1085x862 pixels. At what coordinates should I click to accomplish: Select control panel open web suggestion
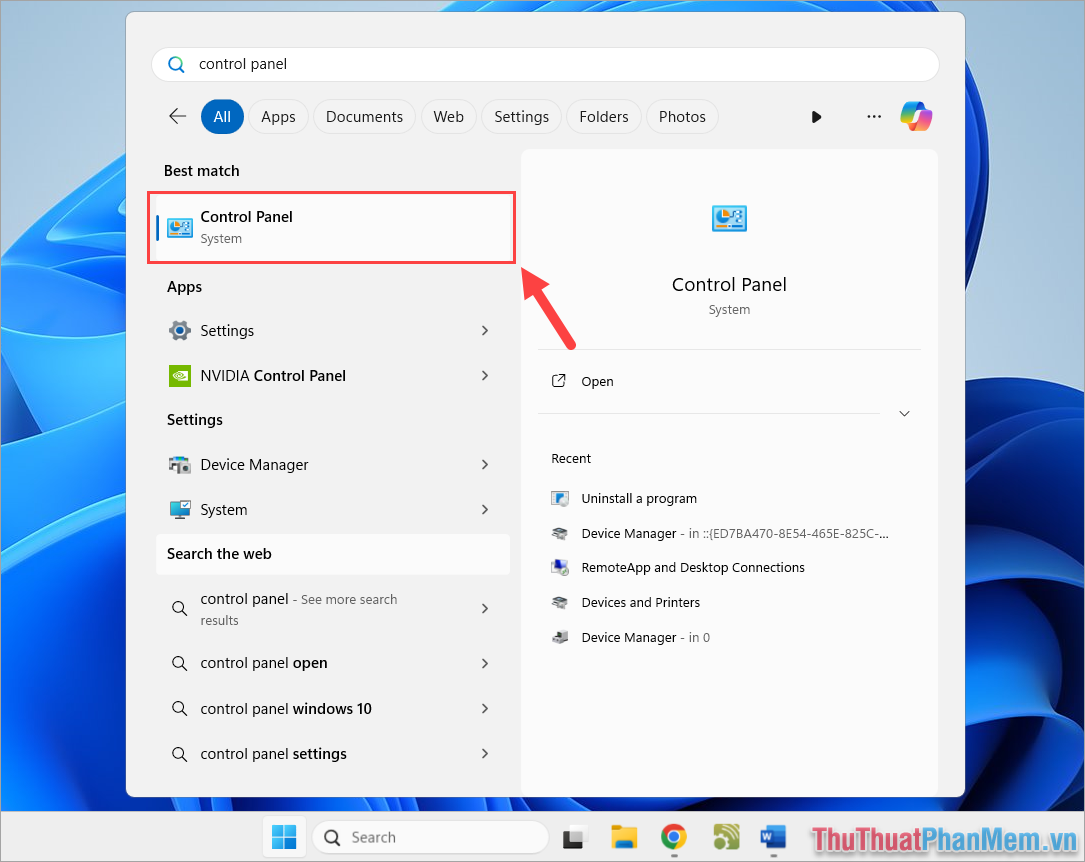coord(333,663)
